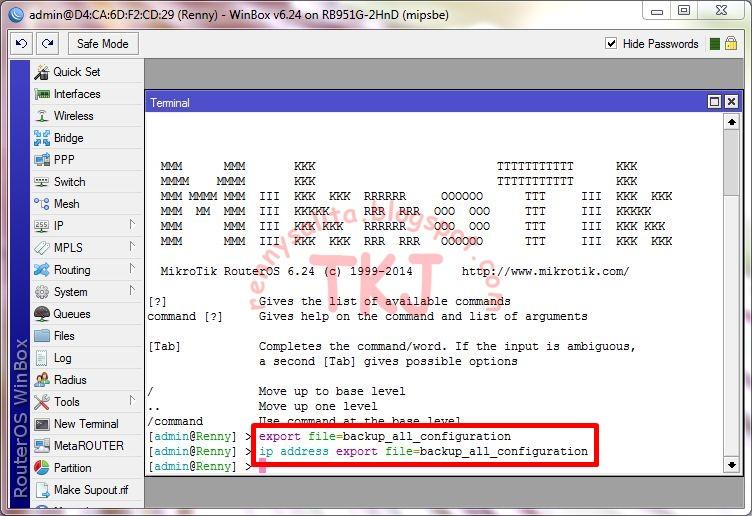Image resolution: width=752 pixels, height=516 pixels.
Task: Open MetaROUTER icon
Action: (42, 446)
